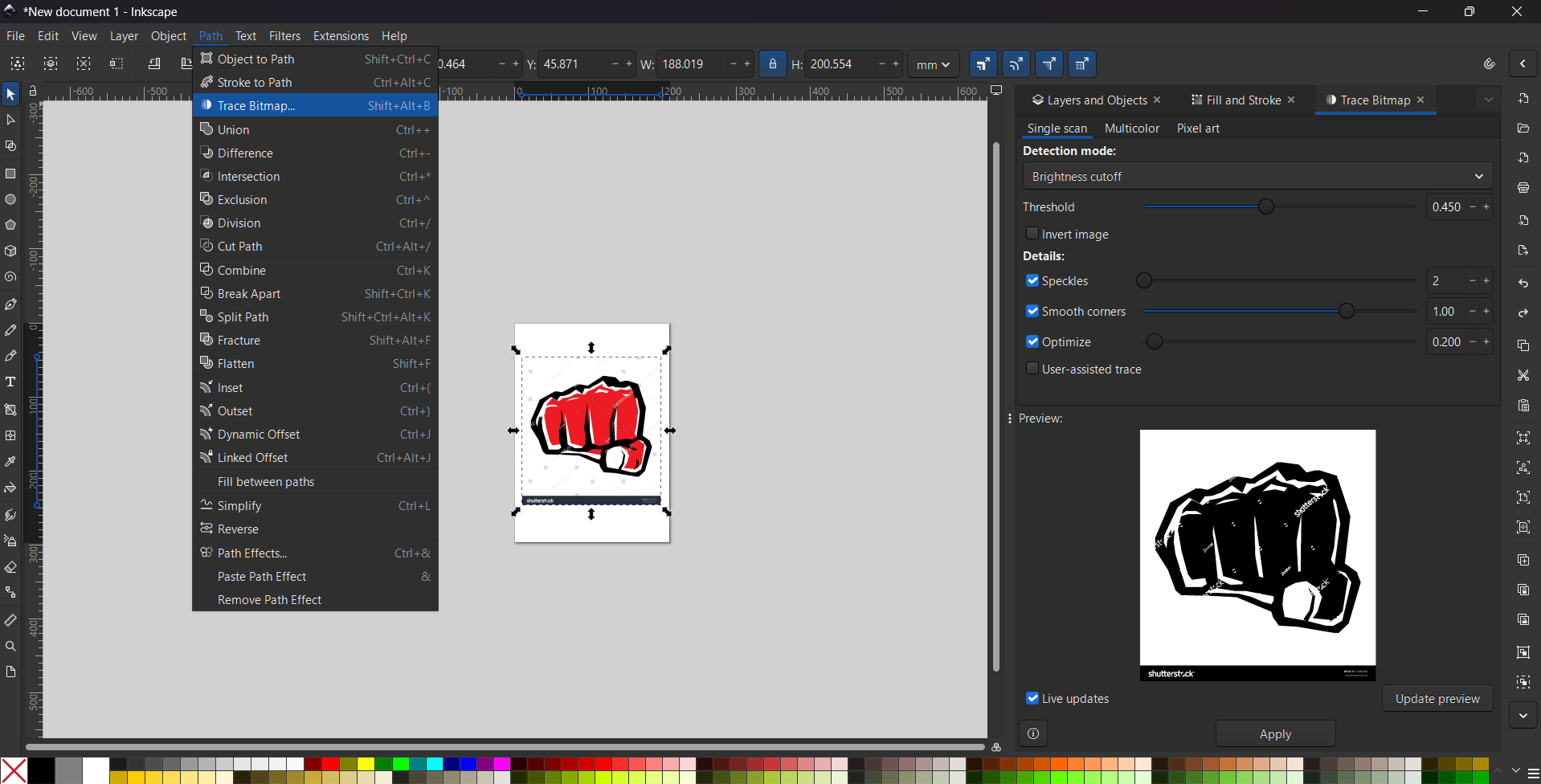Select the Spiral tool

coord(10,277)
